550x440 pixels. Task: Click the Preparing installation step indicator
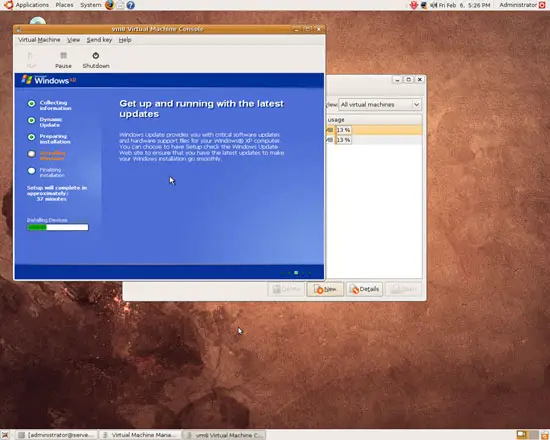click(32, 137)
